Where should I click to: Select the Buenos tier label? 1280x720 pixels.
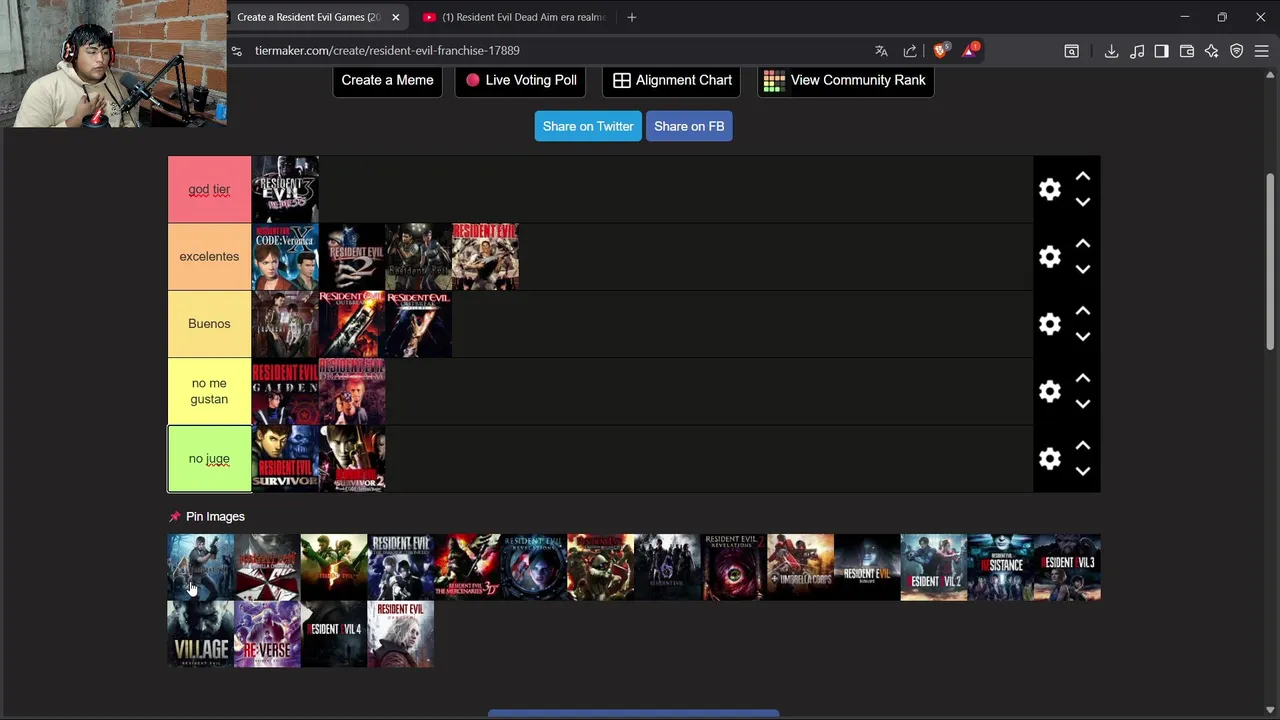click(209, 324)
